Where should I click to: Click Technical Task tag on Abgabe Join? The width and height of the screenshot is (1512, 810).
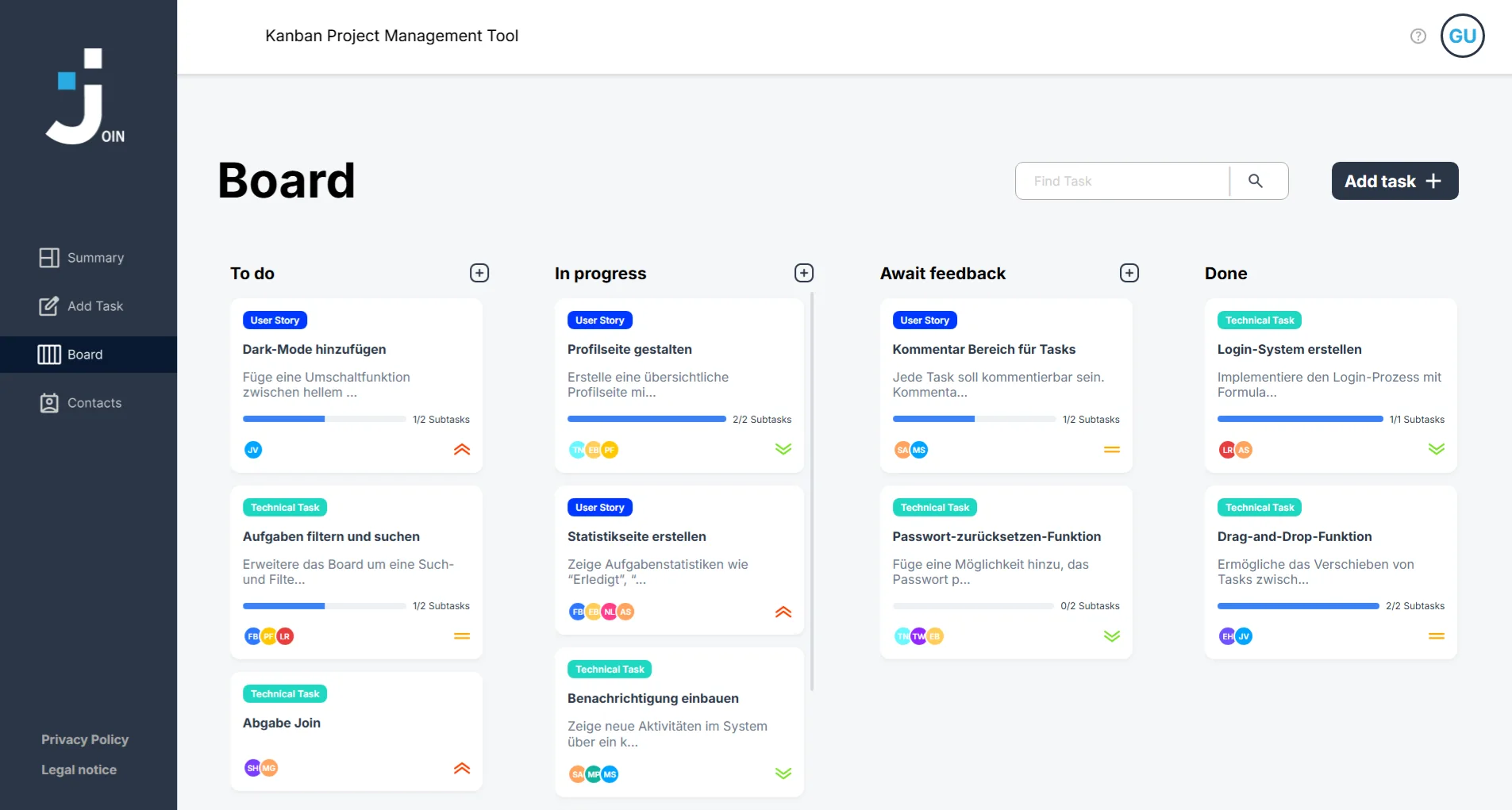click(285, 694)
